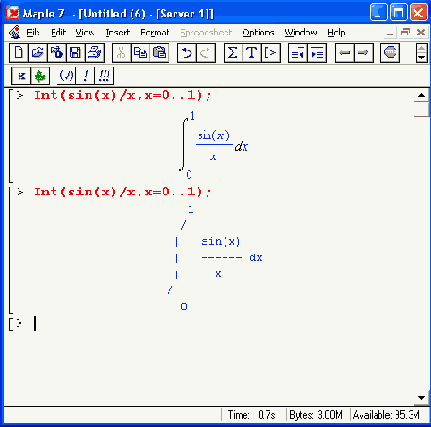Place cursor in the empty input prompt line

(200, 324)
